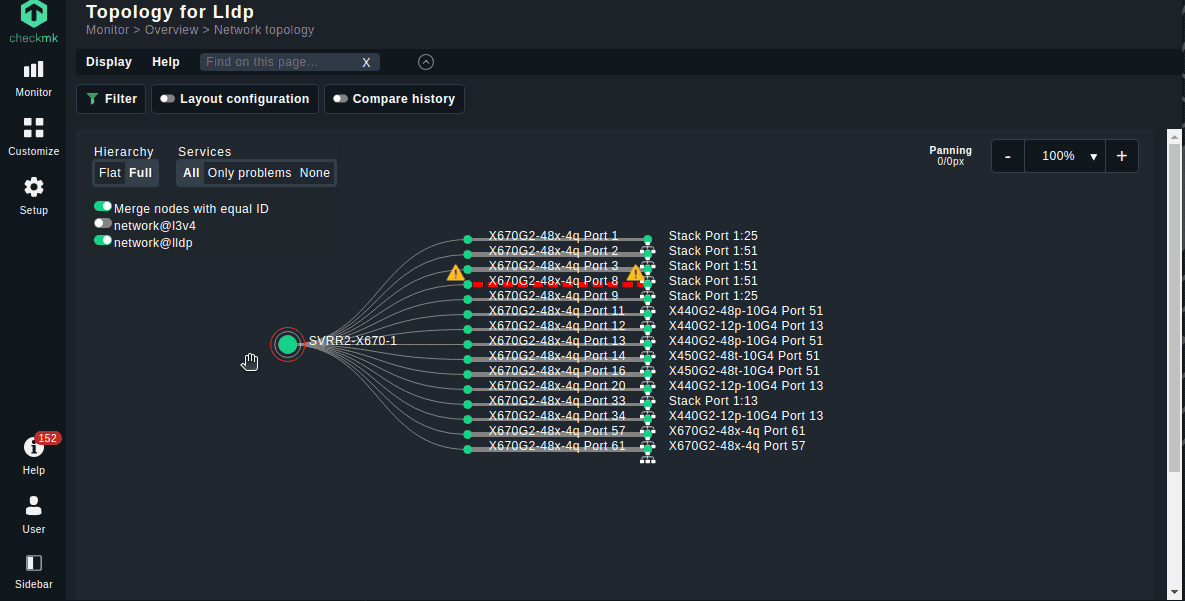Viewport: 1185px width, 601px height.
Task: Select X670G2-48x-4q Port 1 label
Action: [x=553, y=236]
